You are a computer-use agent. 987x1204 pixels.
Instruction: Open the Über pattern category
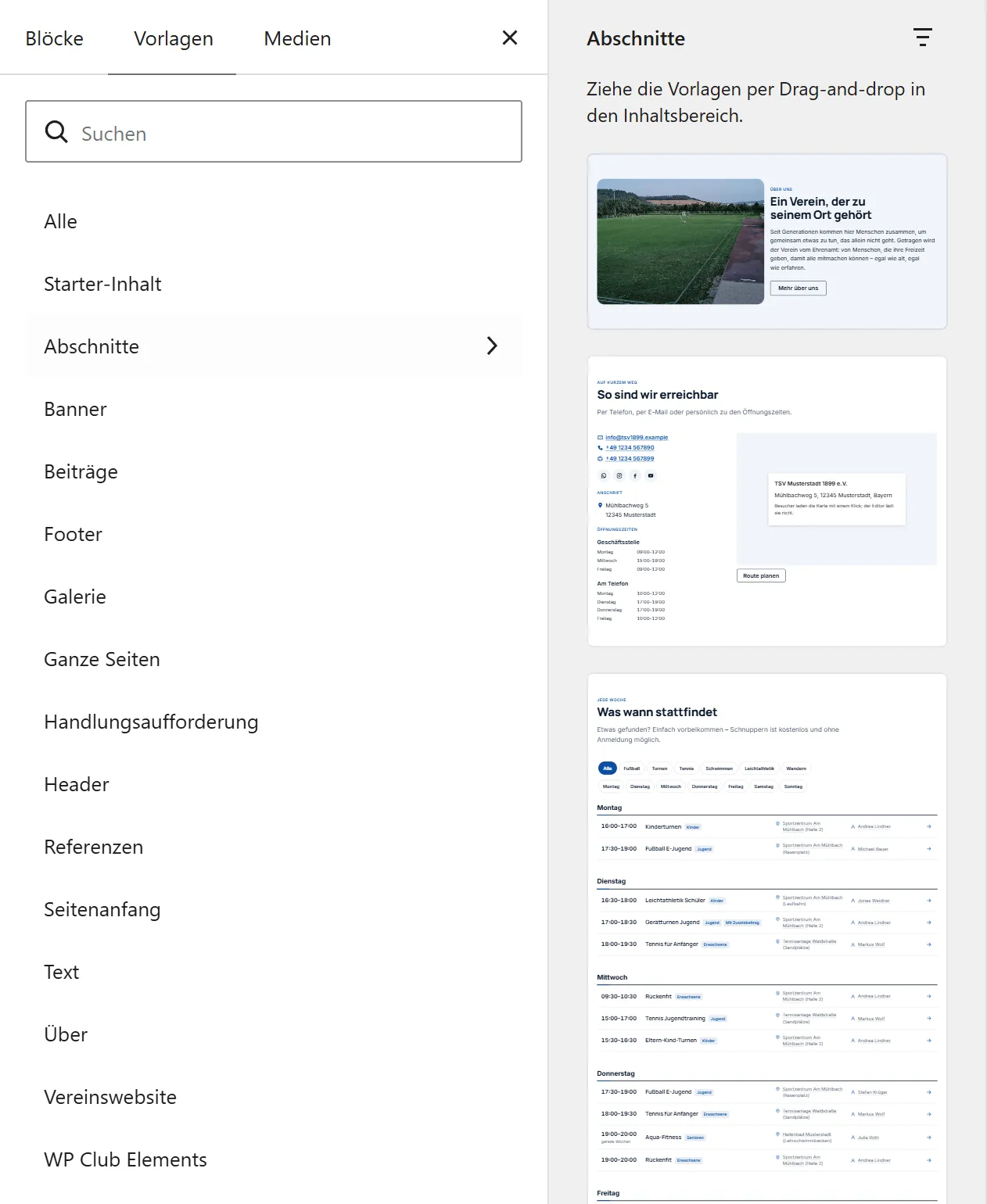point(274,1034)
